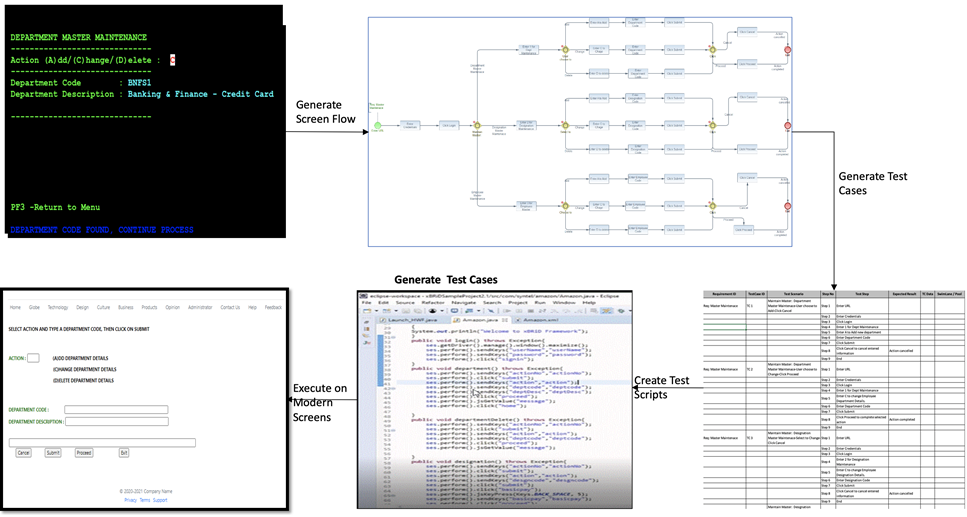Open the Opinion navigation link
The height and width of the screenshot is (517, 967).
(x=173, y=307)
